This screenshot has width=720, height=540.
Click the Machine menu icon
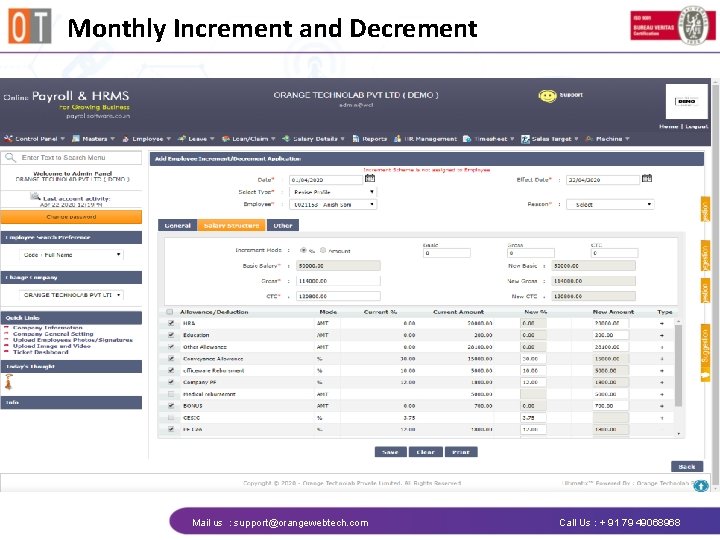(x=589, y=139)
